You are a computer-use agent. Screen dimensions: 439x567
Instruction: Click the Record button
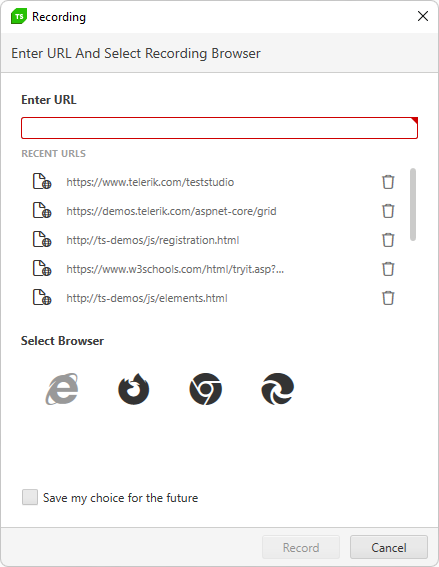[301, 547]
